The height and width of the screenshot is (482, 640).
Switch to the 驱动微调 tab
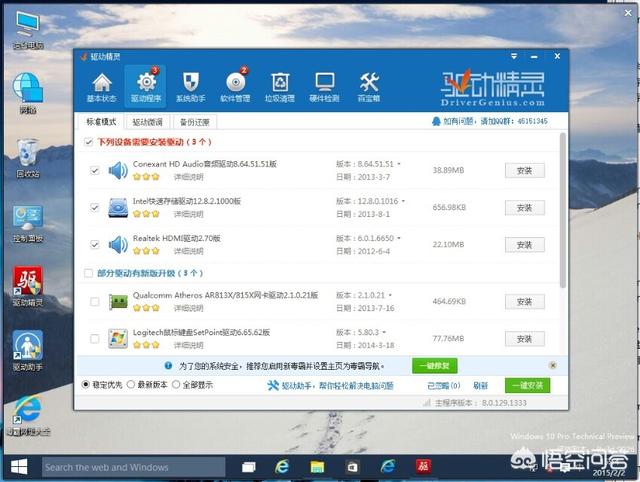[146, 121]
